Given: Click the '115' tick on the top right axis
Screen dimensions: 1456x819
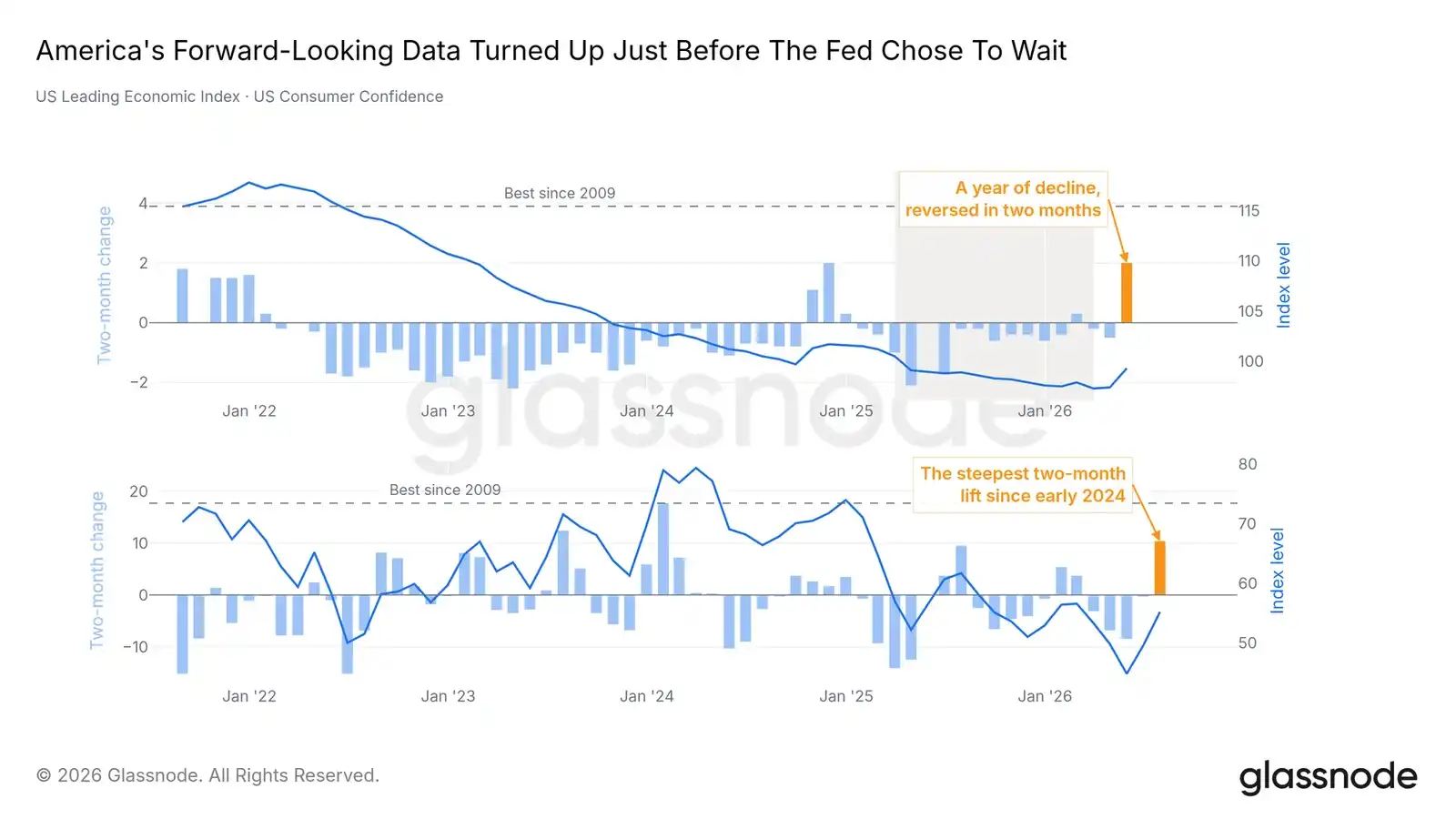Looking at the screenshot, I should [x=1249, y=211].
